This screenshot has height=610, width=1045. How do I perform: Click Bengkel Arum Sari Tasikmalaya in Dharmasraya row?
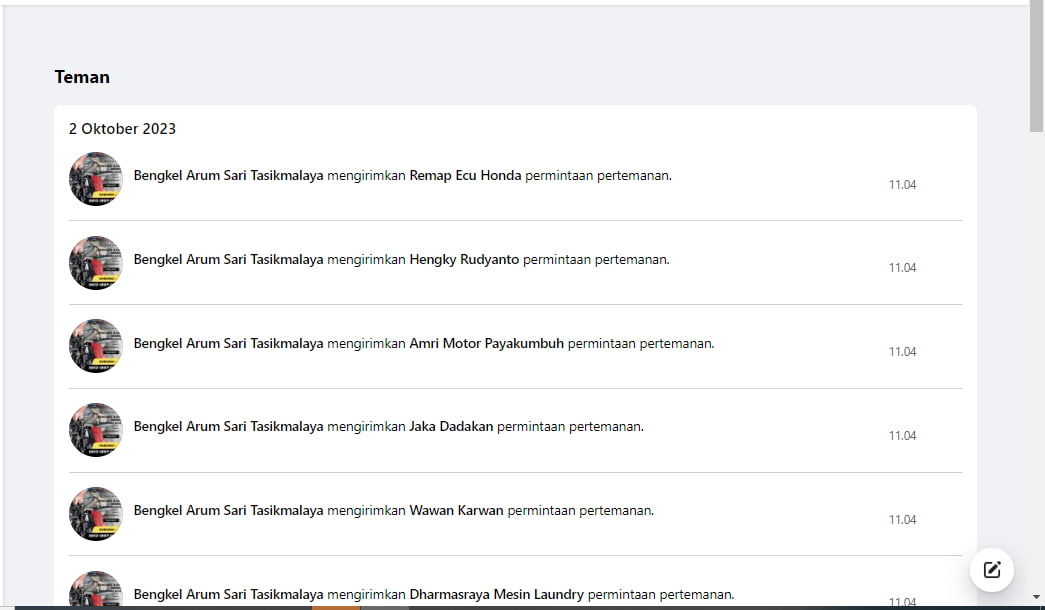pyautogui.click(x=229, y=594)
